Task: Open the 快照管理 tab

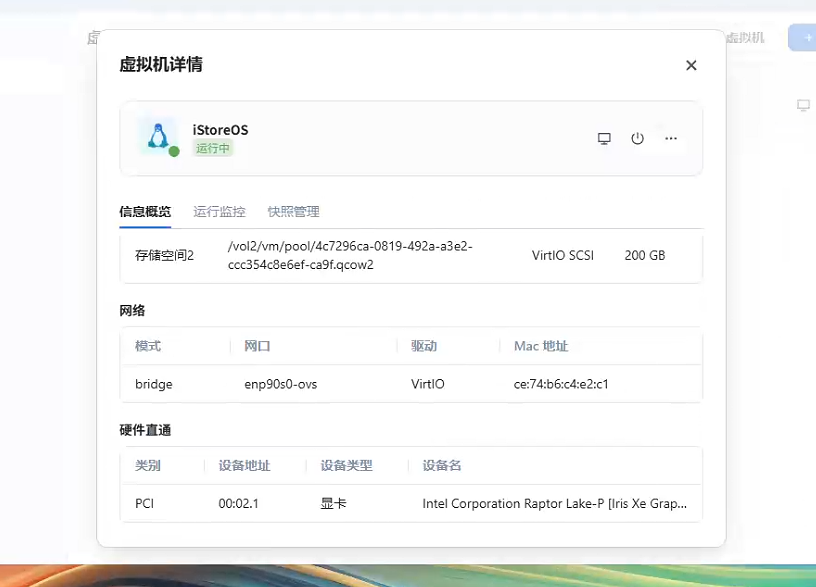Action: coord(293,212)
